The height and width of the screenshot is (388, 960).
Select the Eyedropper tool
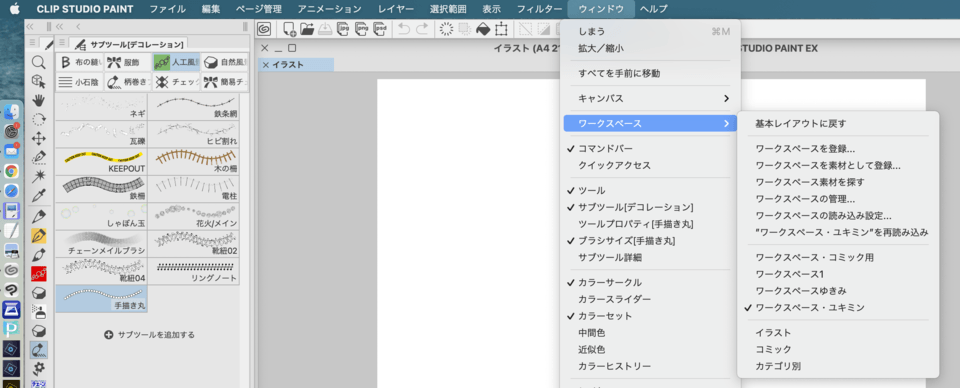click(x=39, y=195)
